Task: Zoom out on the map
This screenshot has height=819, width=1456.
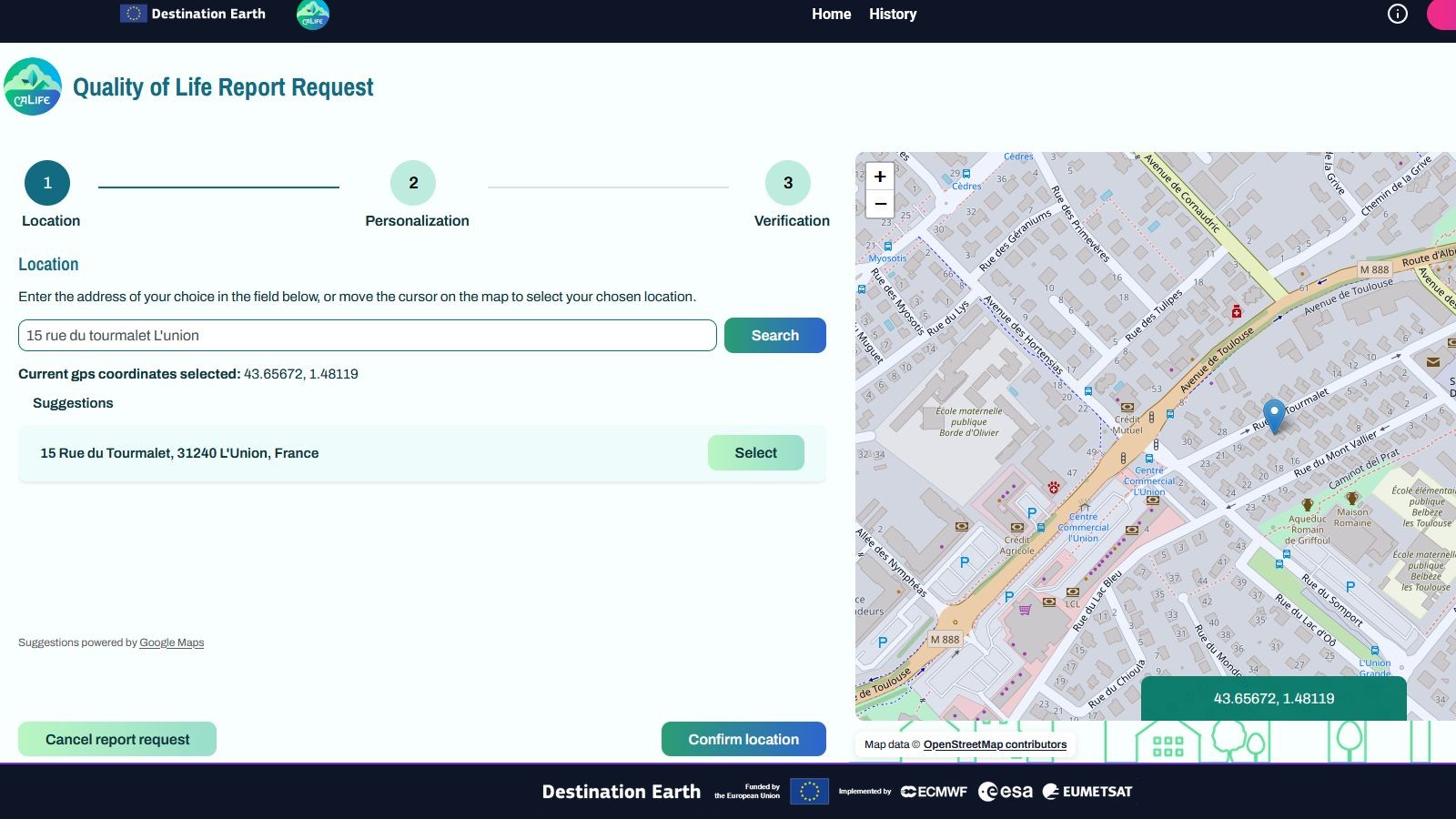Action: click(x=880, y=204)
